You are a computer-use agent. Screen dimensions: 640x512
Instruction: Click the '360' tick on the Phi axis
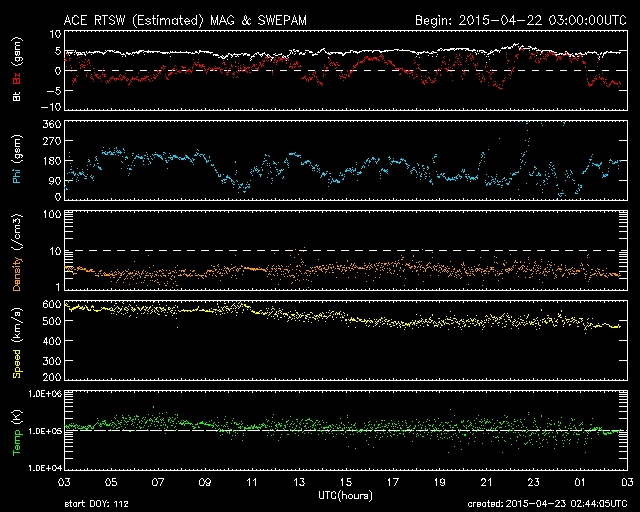tap(52, 124)
